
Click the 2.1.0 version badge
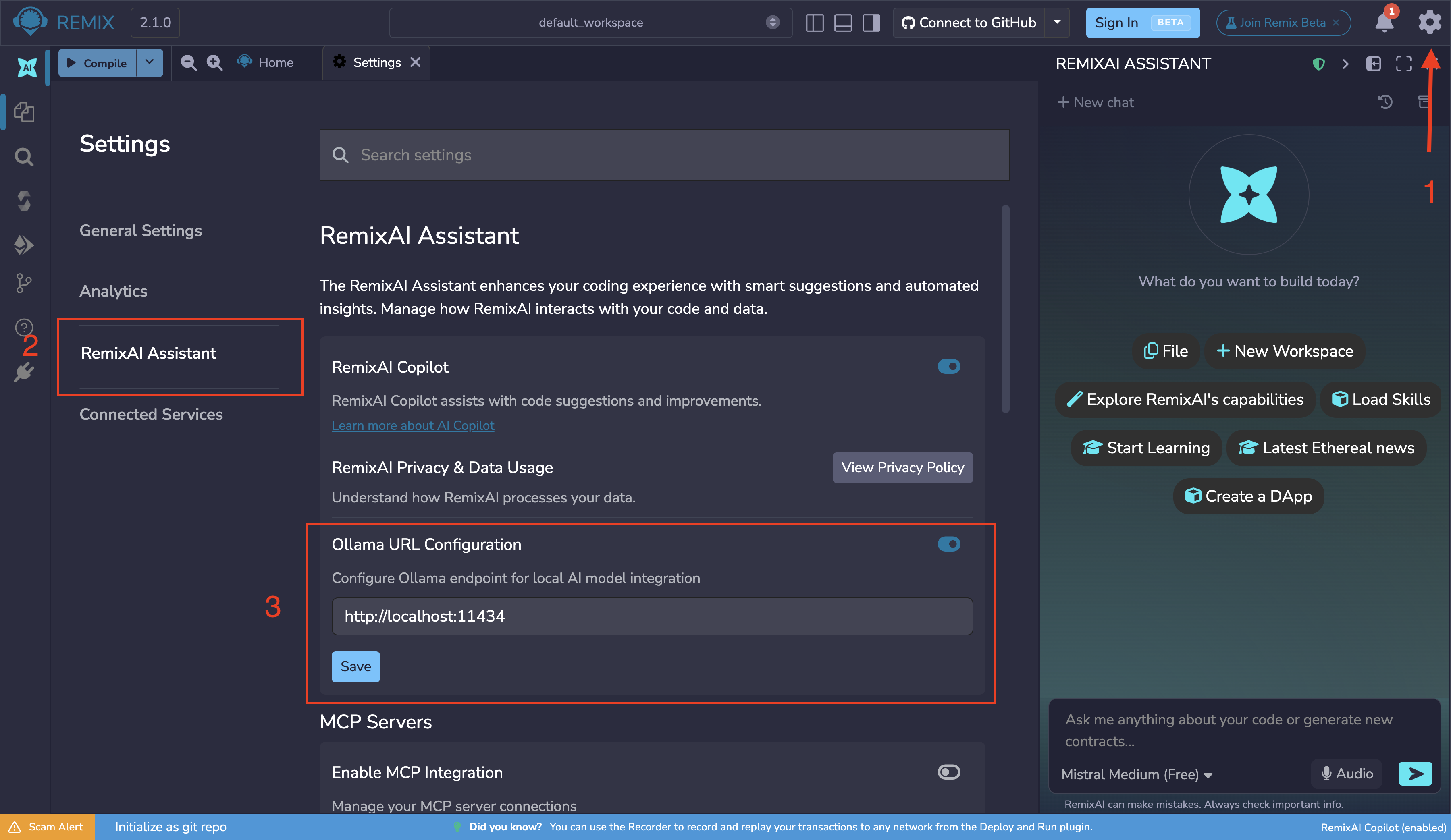coord(155,23)
